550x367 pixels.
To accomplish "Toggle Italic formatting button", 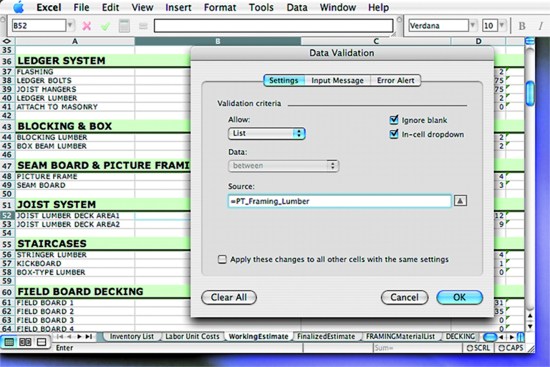I will point(540,26).
